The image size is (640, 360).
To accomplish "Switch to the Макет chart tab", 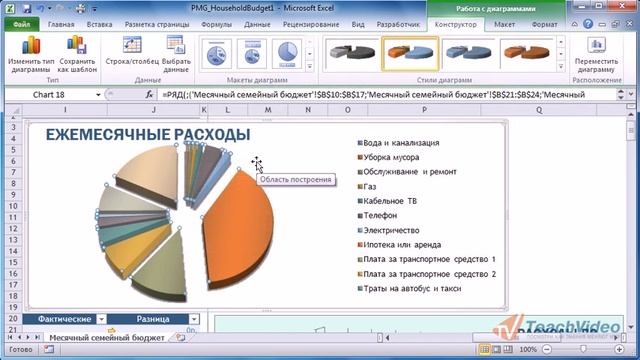I will coord(504,24).
